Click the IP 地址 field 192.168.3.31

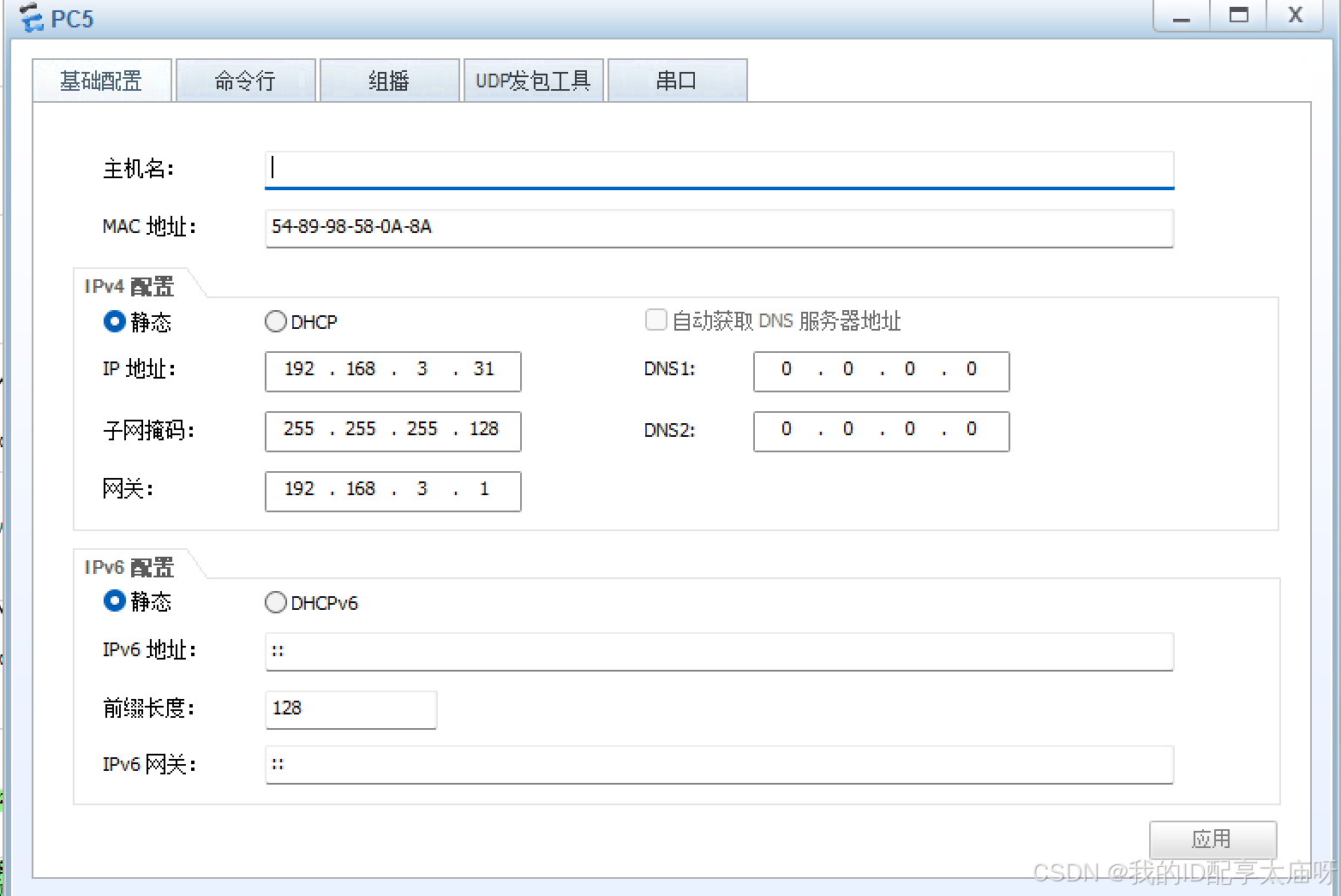point(393,371)
